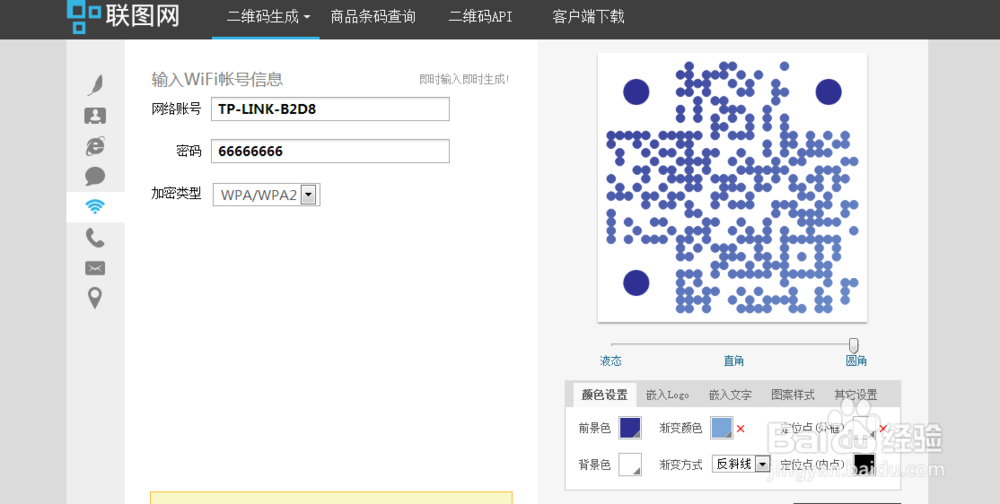Expand the 二维码生成 menu
The image size is (1000, 504).
click(x=268, y=17)
